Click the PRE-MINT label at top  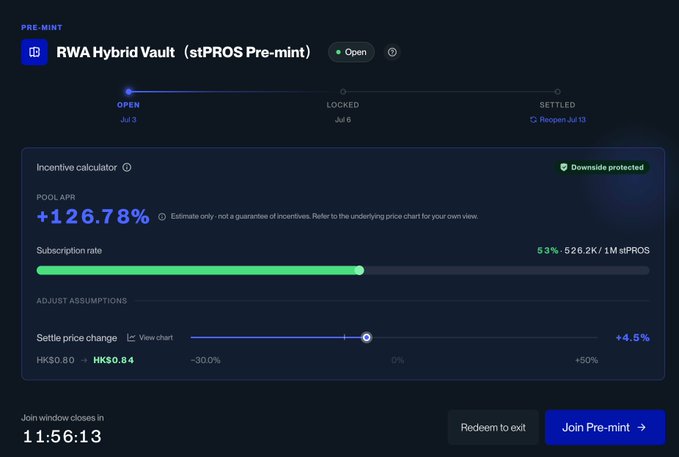42,27
